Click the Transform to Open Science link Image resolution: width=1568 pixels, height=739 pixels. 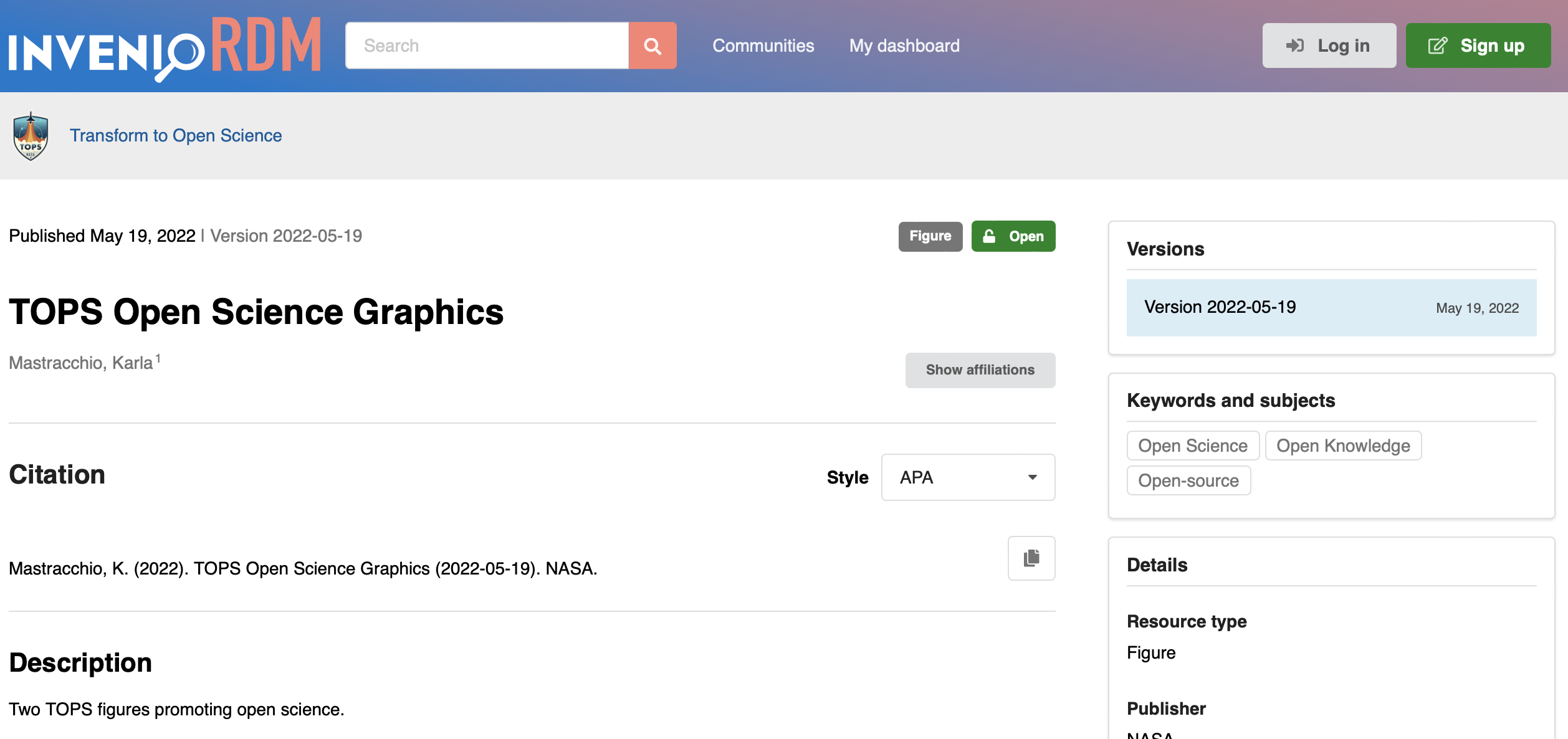tap(176, 135)
